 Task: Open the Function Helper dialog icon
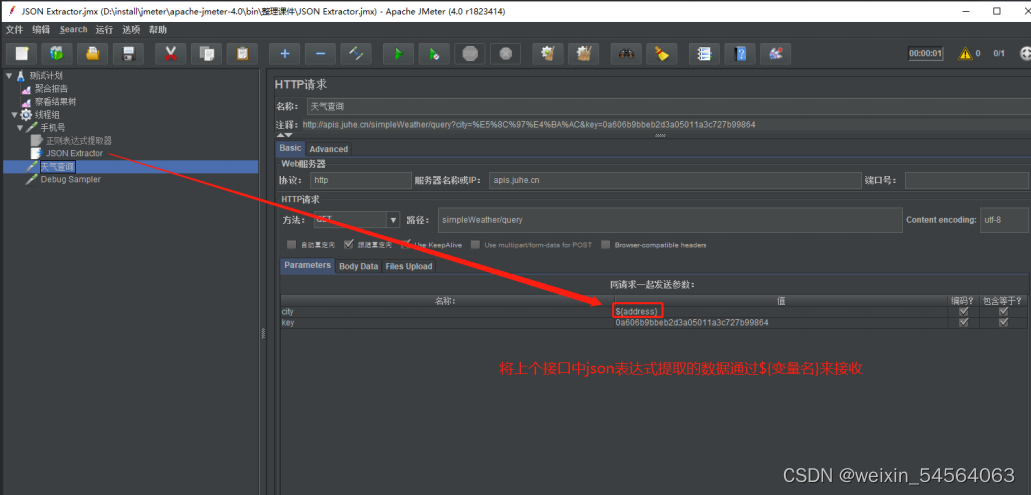click(704, 54)
